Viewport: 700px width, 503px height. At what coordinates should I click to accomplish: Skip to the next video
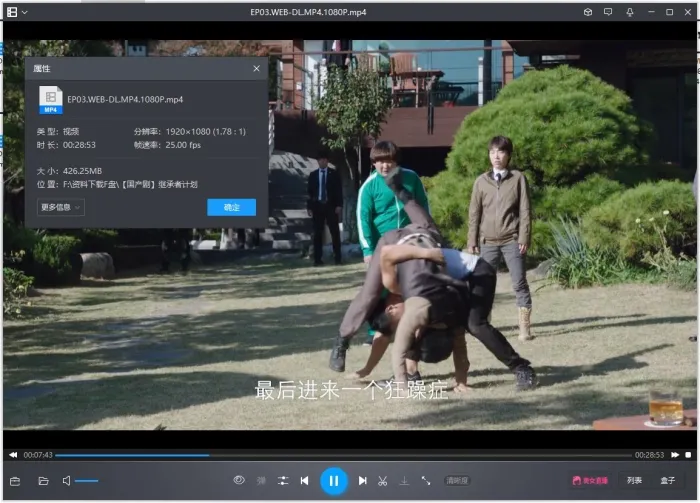362,481
